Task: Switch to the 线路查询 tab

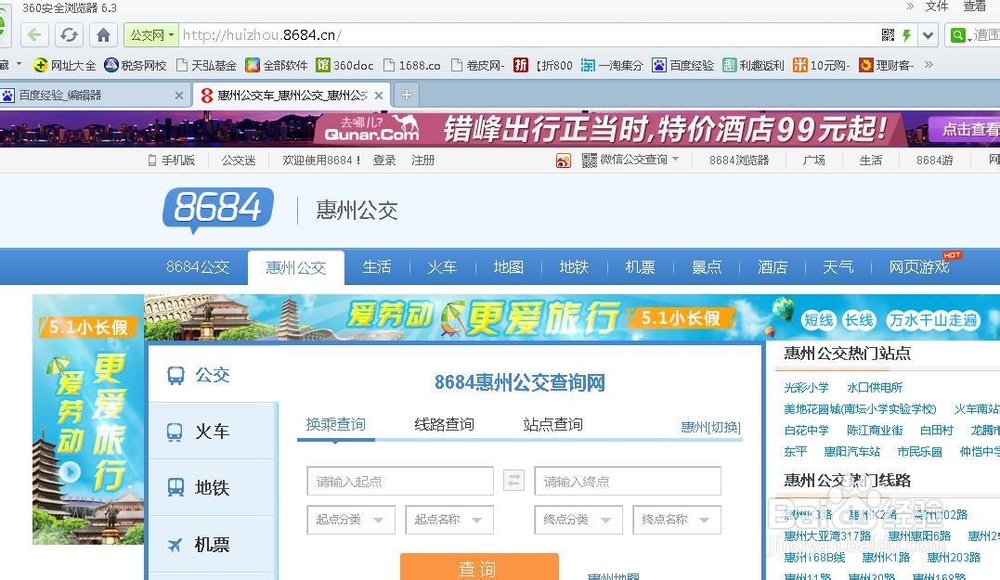Action: click(446, 424)
